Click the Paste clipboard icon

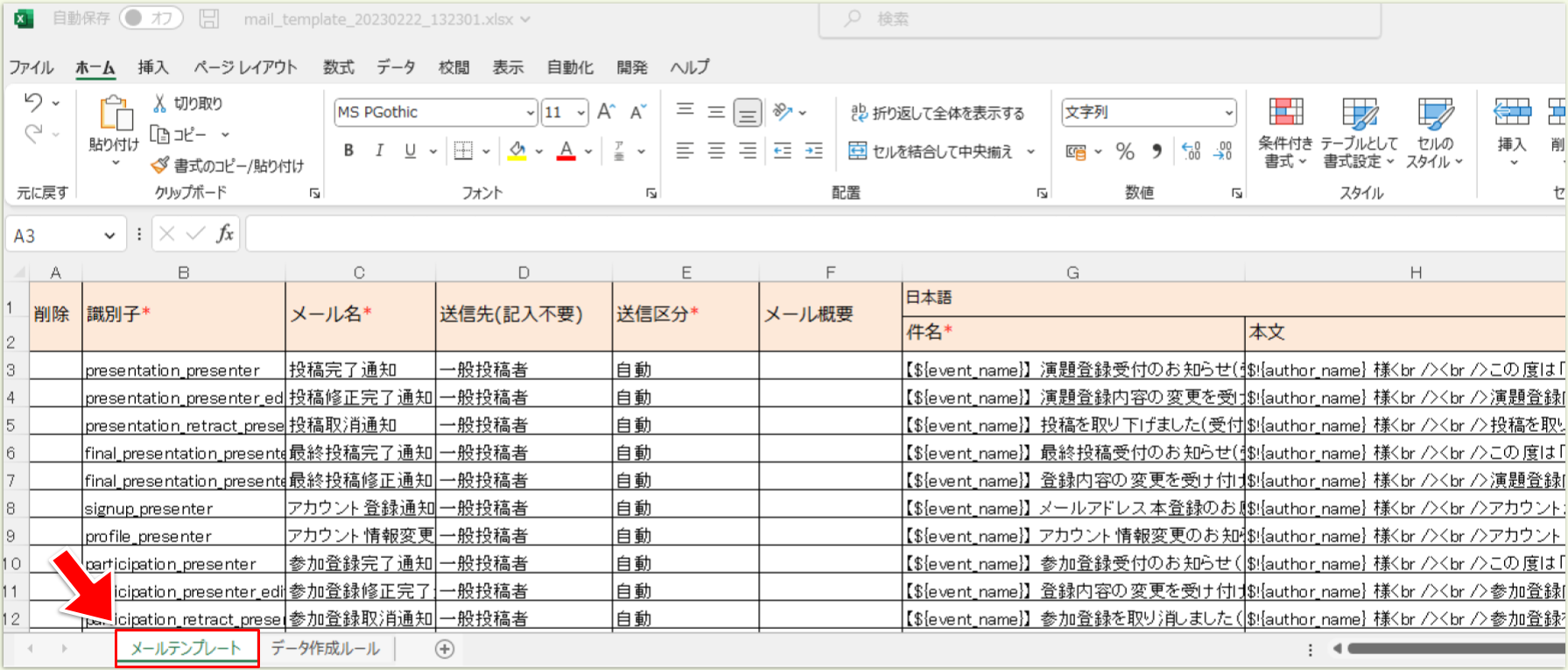(x=116, y=113)
